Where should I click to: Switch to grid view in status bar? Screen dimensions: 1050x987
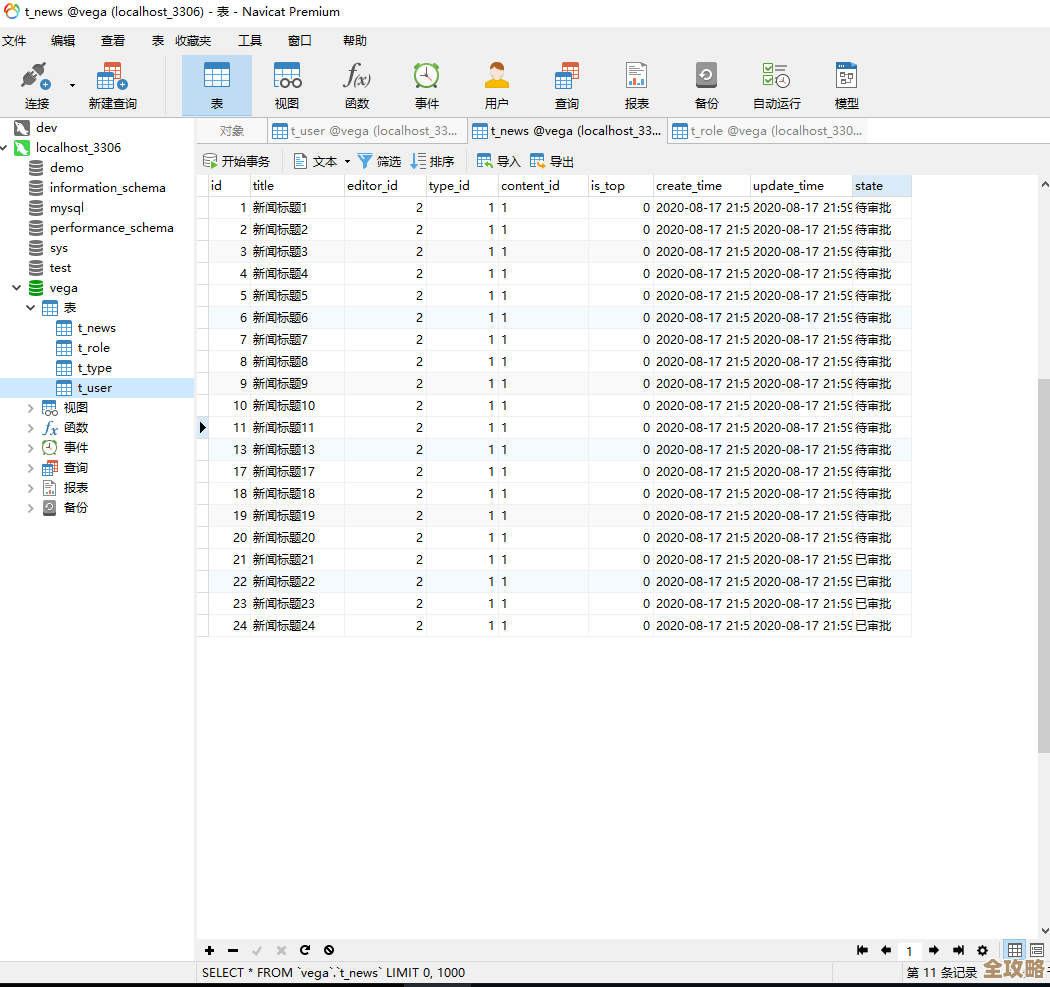tap(1015, 950)
